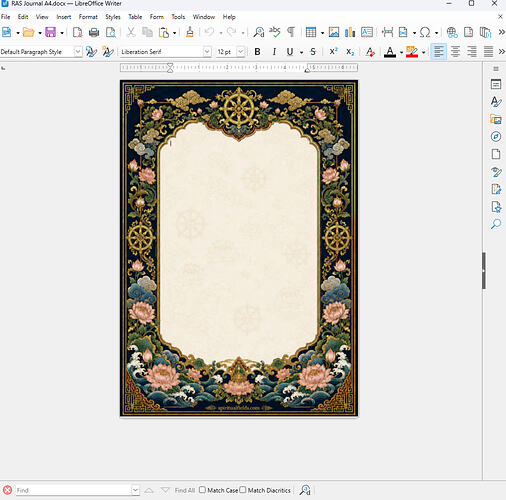The image size is (506, 500).
Task: Print the document using the printer icon
Action: [94, 32]
